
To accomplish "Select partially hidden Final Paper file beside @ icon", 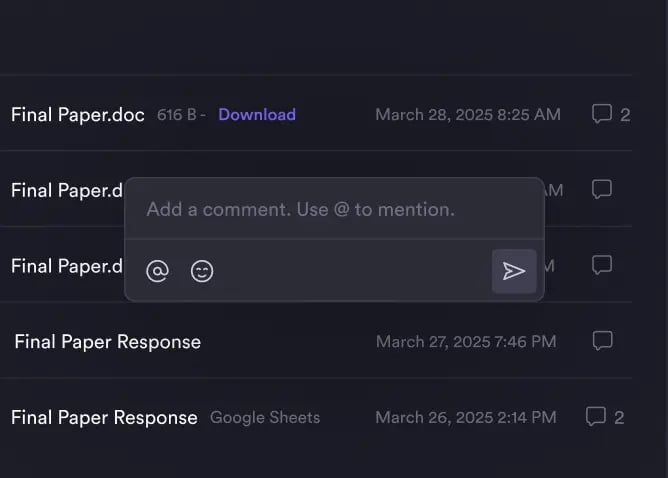I will 66,266.
